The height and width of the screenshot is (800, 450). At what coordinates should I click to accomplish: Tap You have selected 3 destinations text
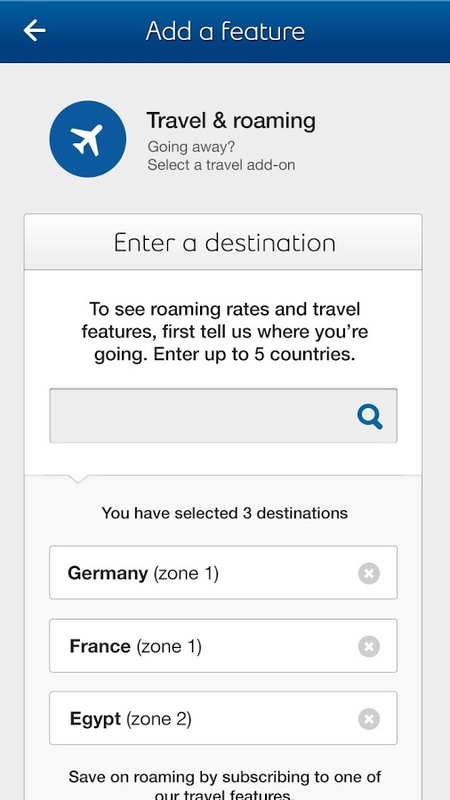coord(224,513)
